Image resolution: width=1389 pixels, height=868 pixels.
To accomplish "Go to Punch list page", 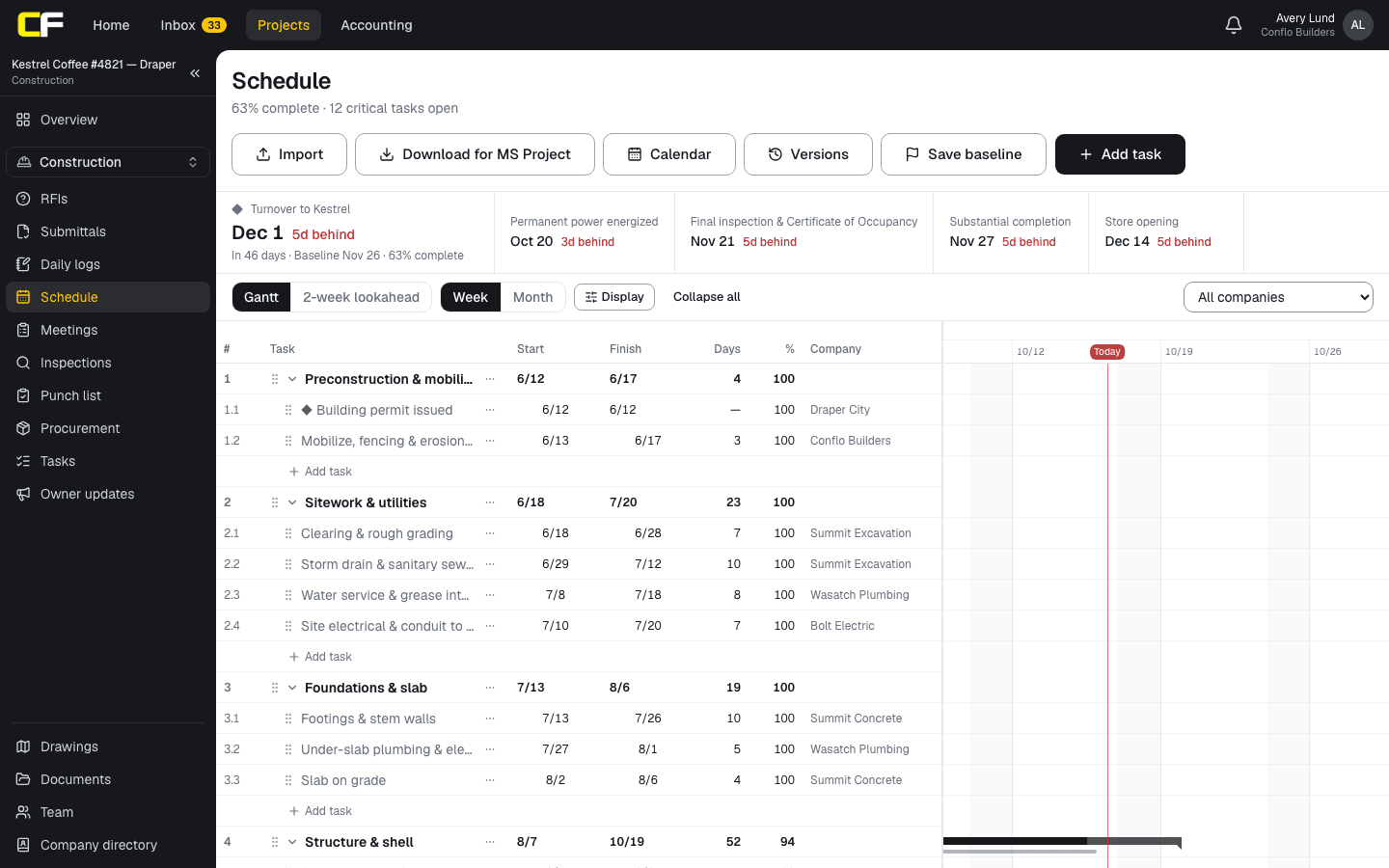I will pos(108,395).
